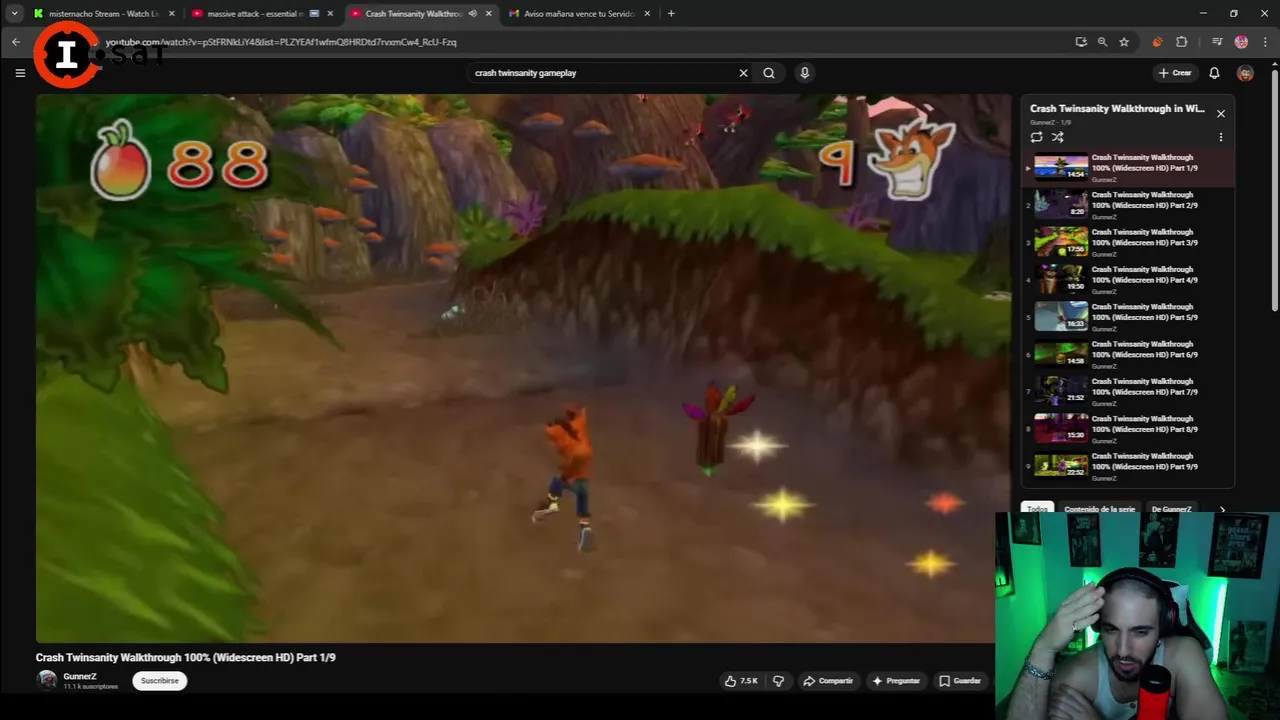Toggle playlist loop (repeat) icon

point(1037,137)
